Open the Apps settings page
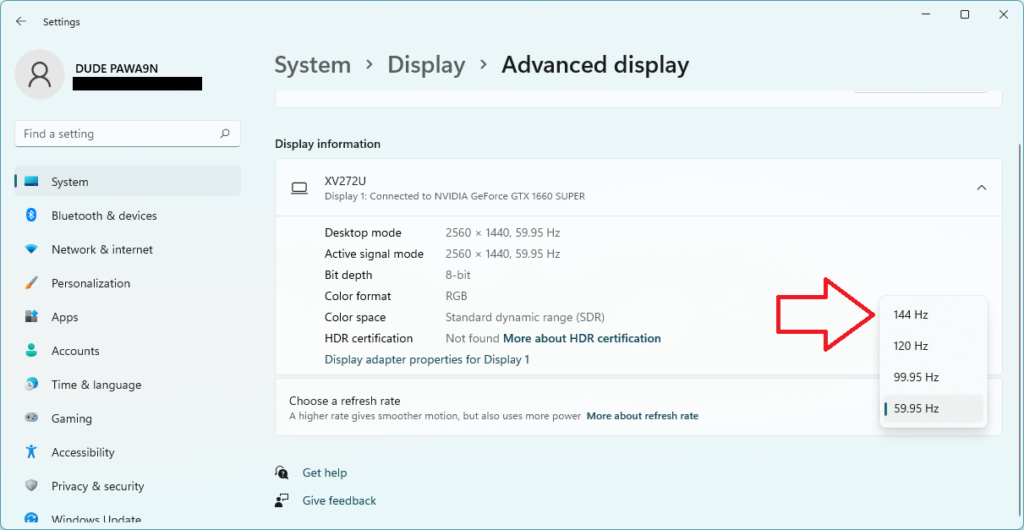1024x530 pixels. tap(65, 317)
